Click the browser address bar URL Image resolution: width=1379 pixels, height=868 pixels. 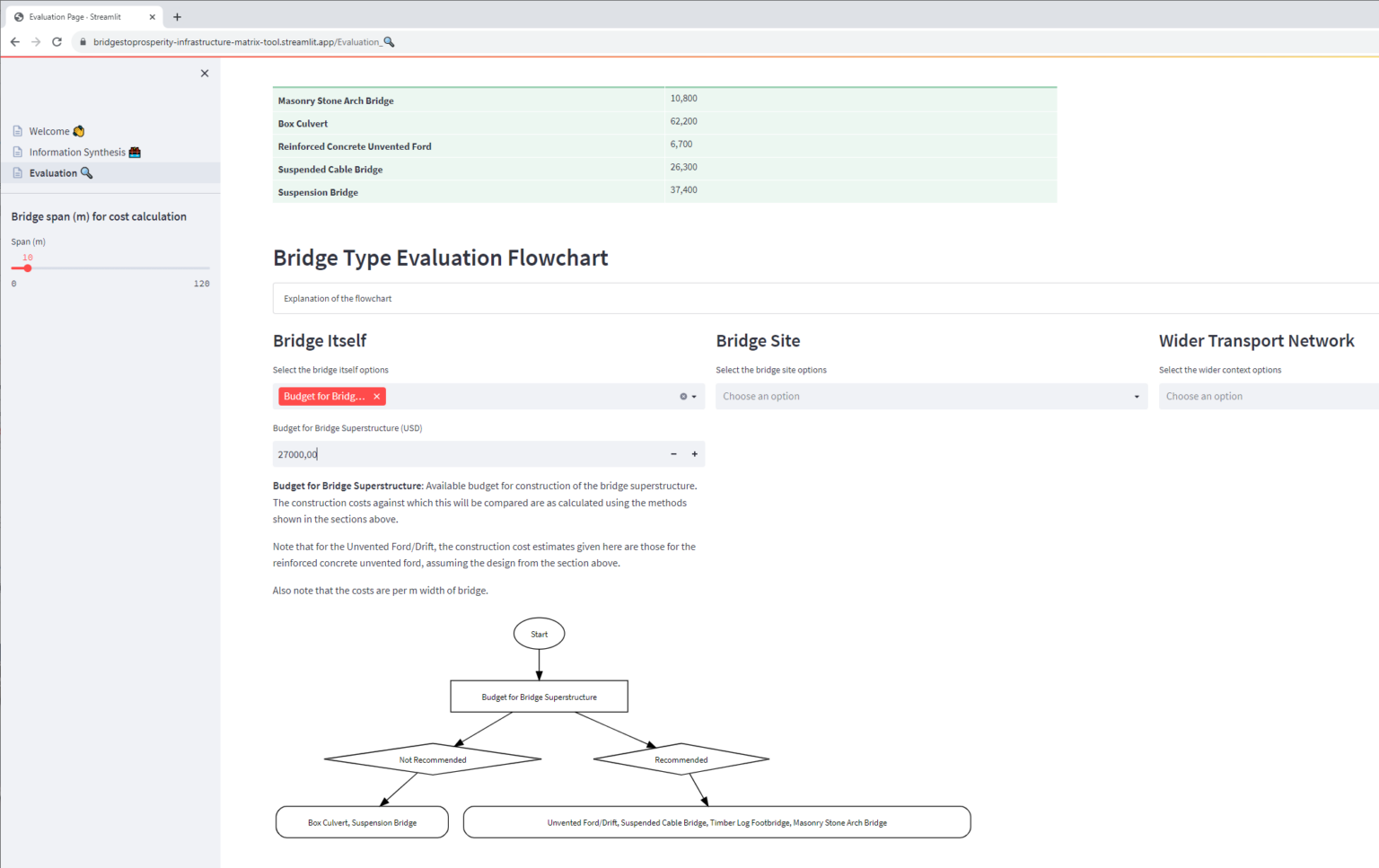tap(238, 42)
